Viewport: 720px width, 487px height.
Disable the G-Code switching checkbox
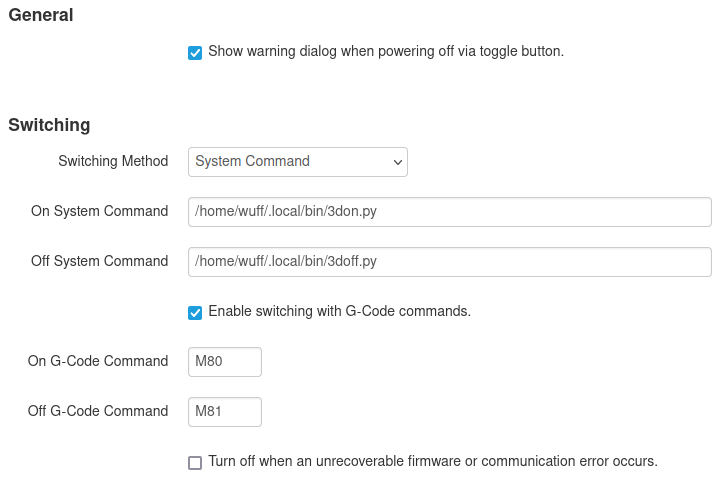click(x=195, y=312)
